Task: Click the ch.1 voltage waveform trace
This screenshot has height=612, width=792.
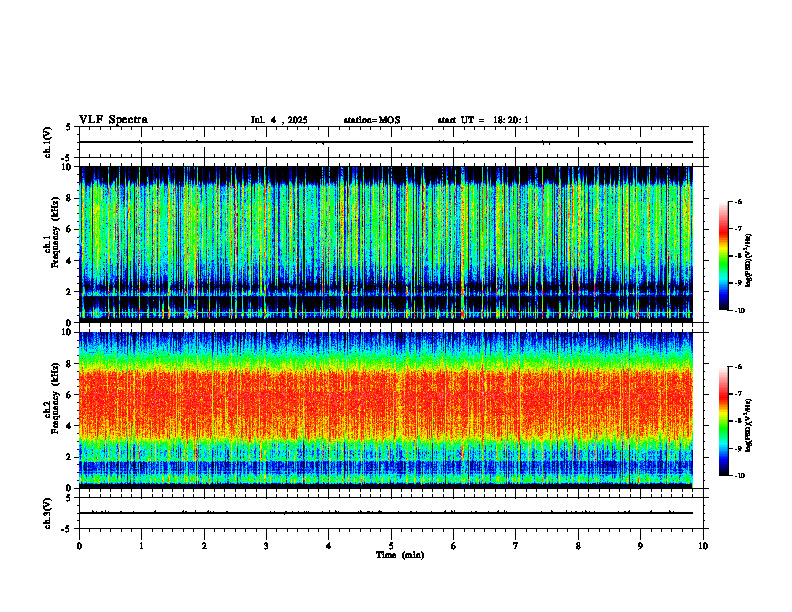Action: pyautogui.click(x=386, y=142)
